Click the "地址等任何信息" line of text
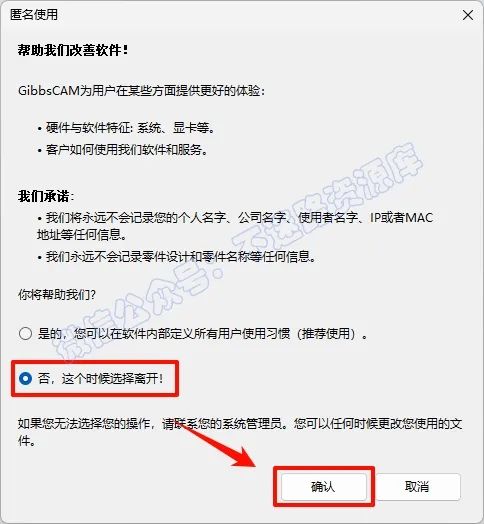This screenshot has width=484, height=524. pyautogui.click(x=82, y=235)
